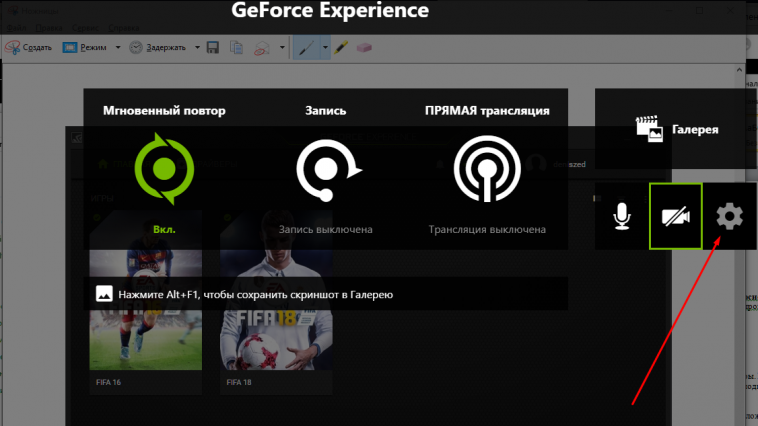Open overlay settings via the gear icon
The image size is (758, 426).
point(729,216)
